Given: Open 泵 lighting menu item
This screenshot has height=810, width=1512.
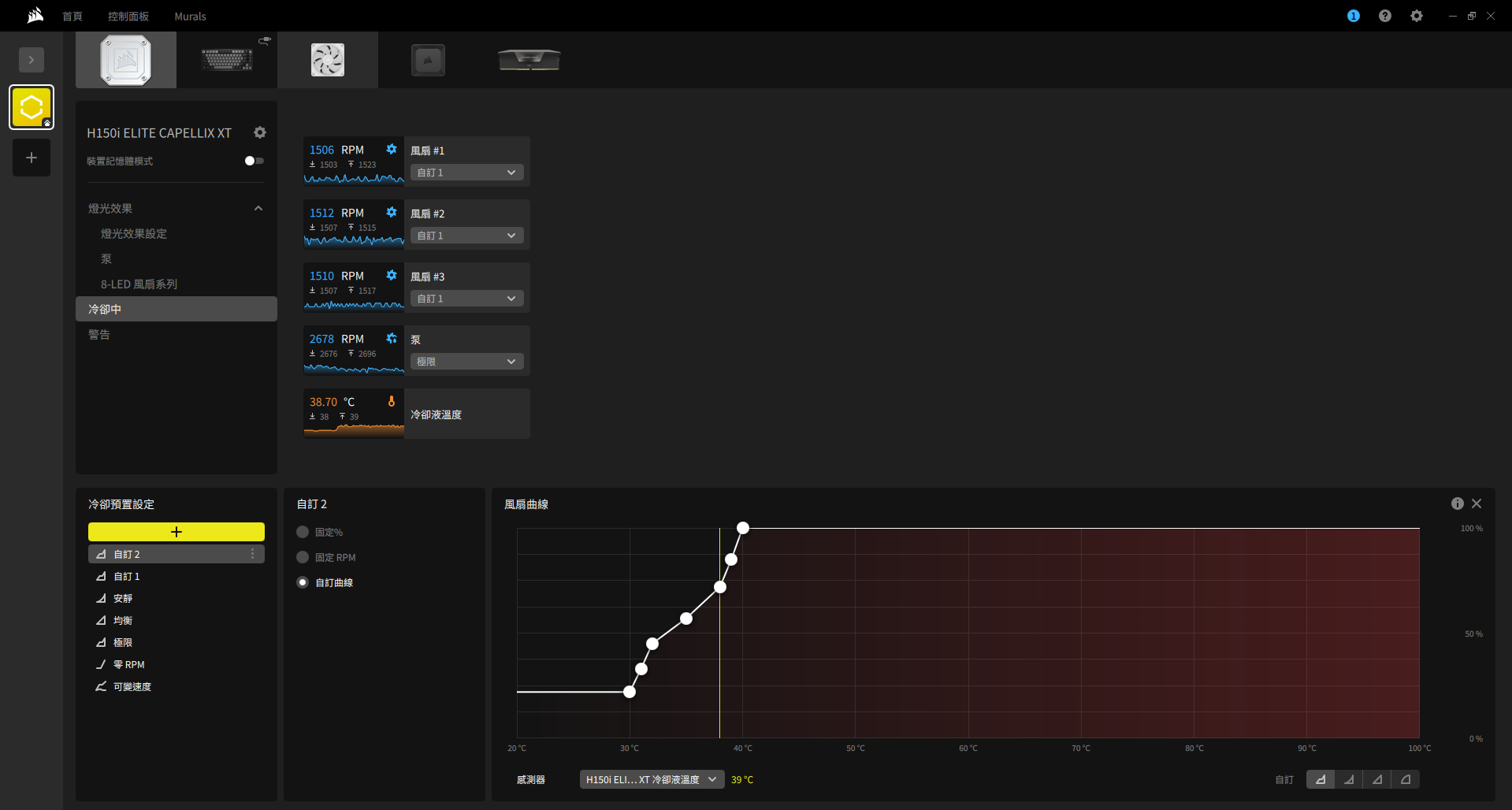Looking at the screenshot, I should 106,258.
